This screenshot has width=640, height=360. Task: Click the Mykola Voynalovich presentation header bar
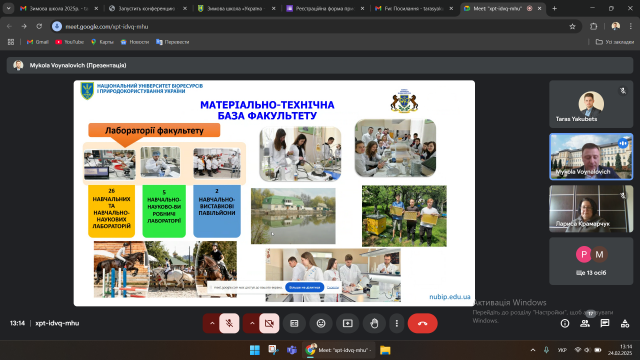320,65
